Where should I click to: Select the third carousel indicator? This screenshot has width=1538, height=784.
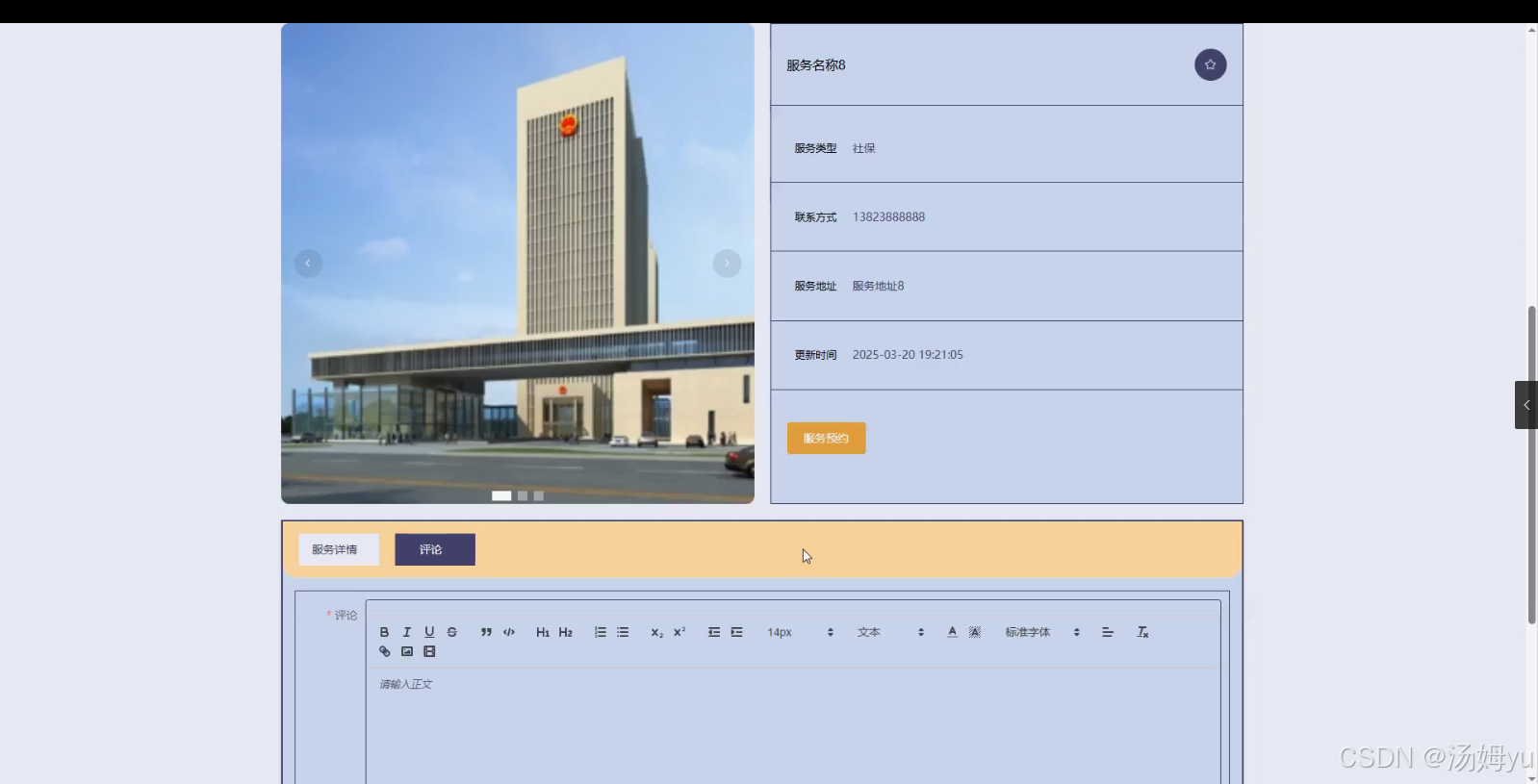coord(539,495)
